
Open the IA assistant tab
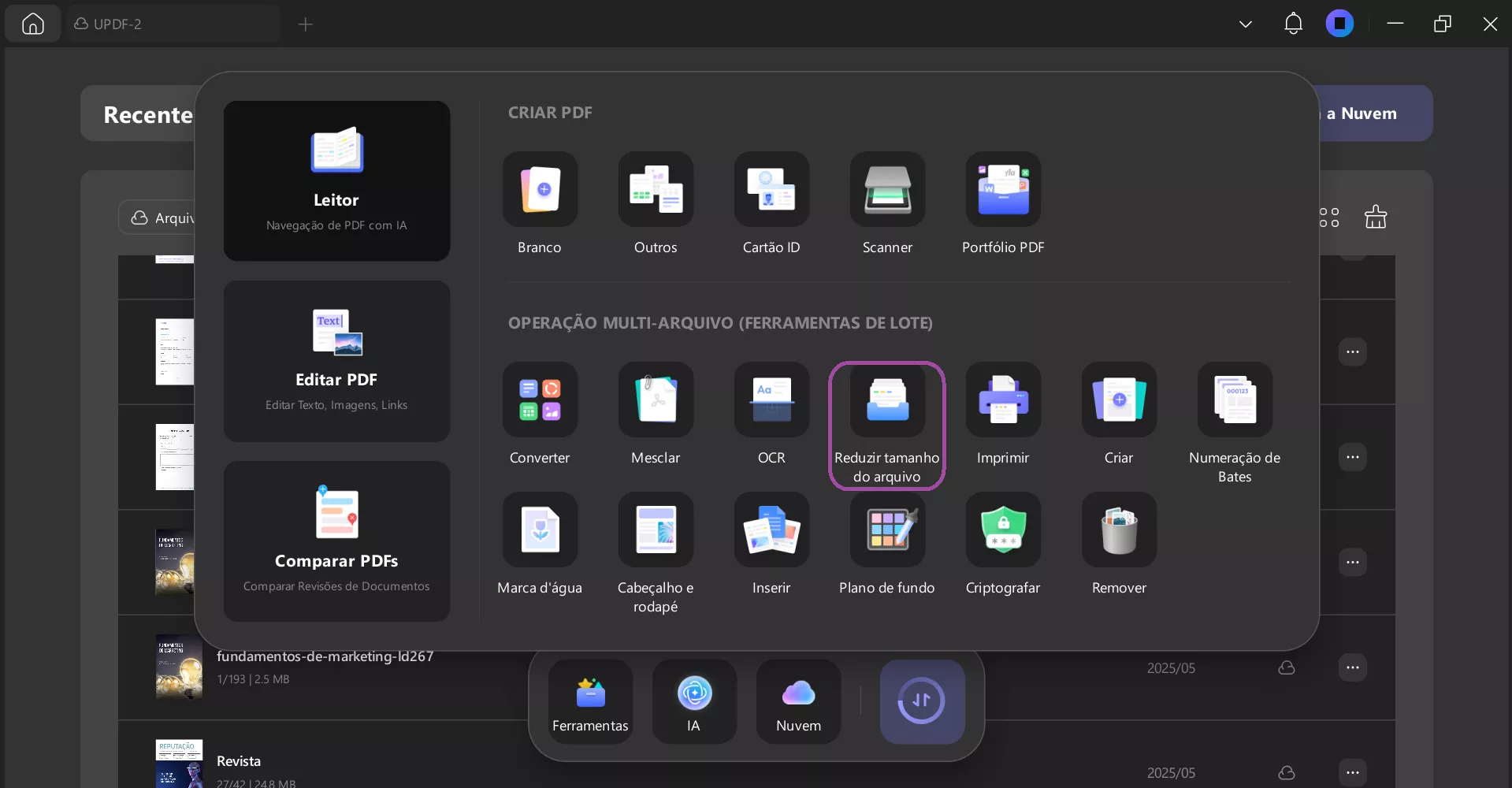point(694,702)
